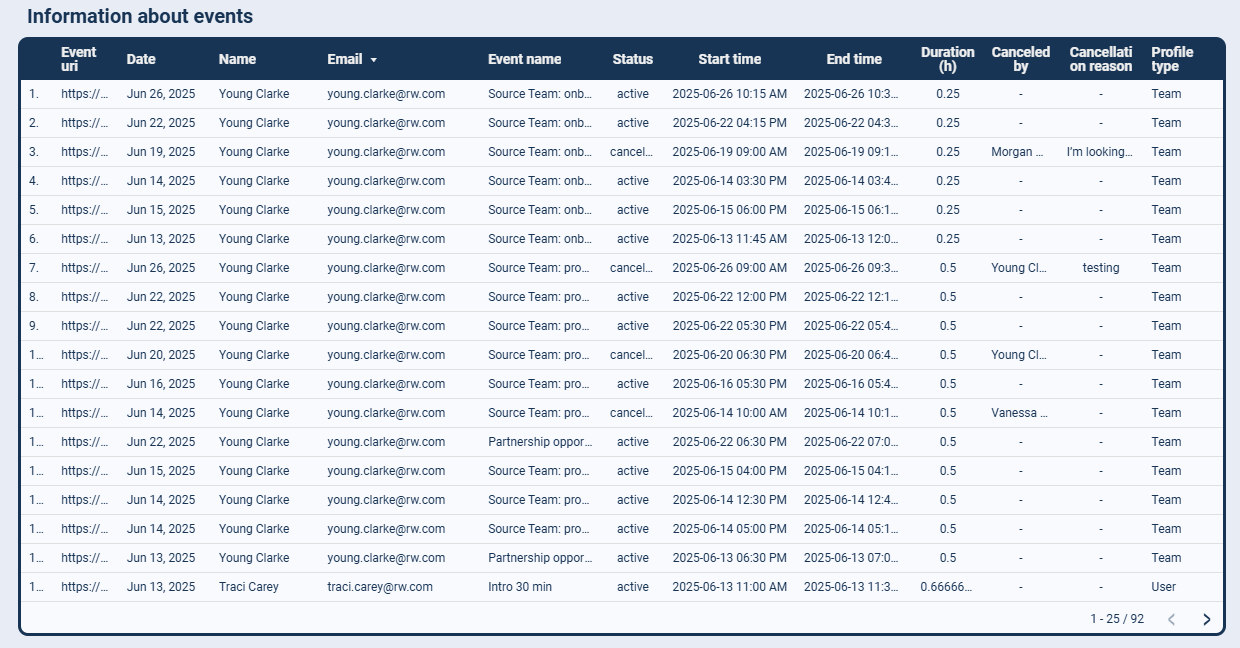Select start time 2025-06-22 12:00 PM
Screen dimensions: 1240x648
tap(729, 297)
